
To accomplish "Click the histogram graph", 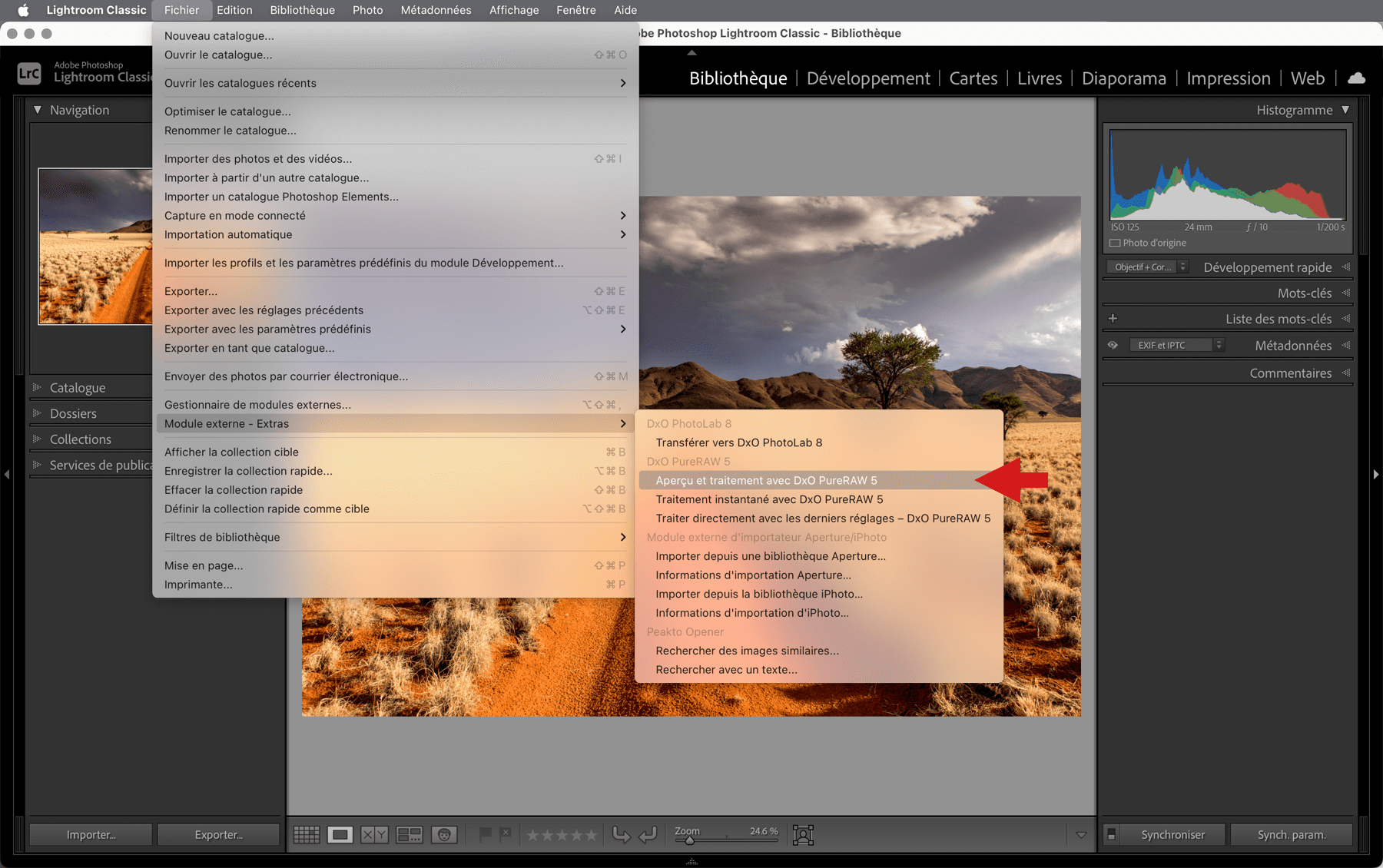I will tap(1228, 174).
